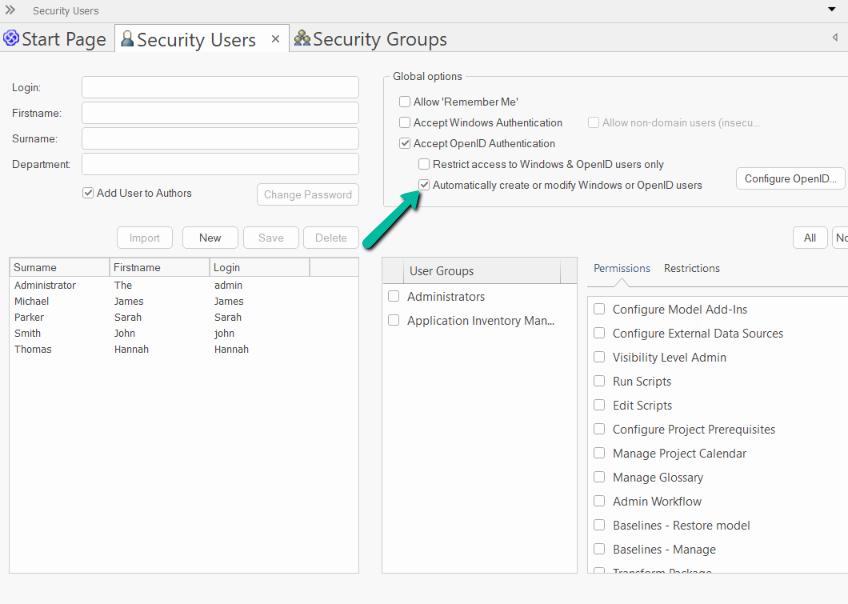Select the Thomas user row

click(184, 349)
